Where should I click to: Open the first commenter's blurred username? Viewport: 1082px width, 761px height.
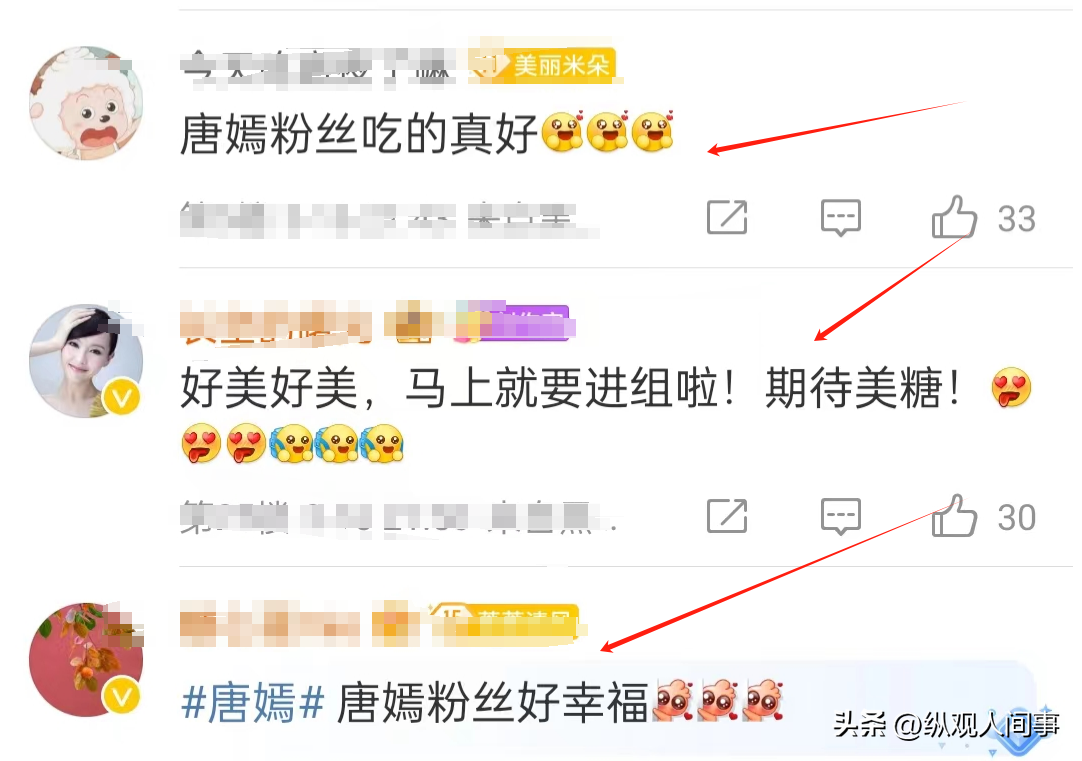pyautogui.click(x=317, y=67)
